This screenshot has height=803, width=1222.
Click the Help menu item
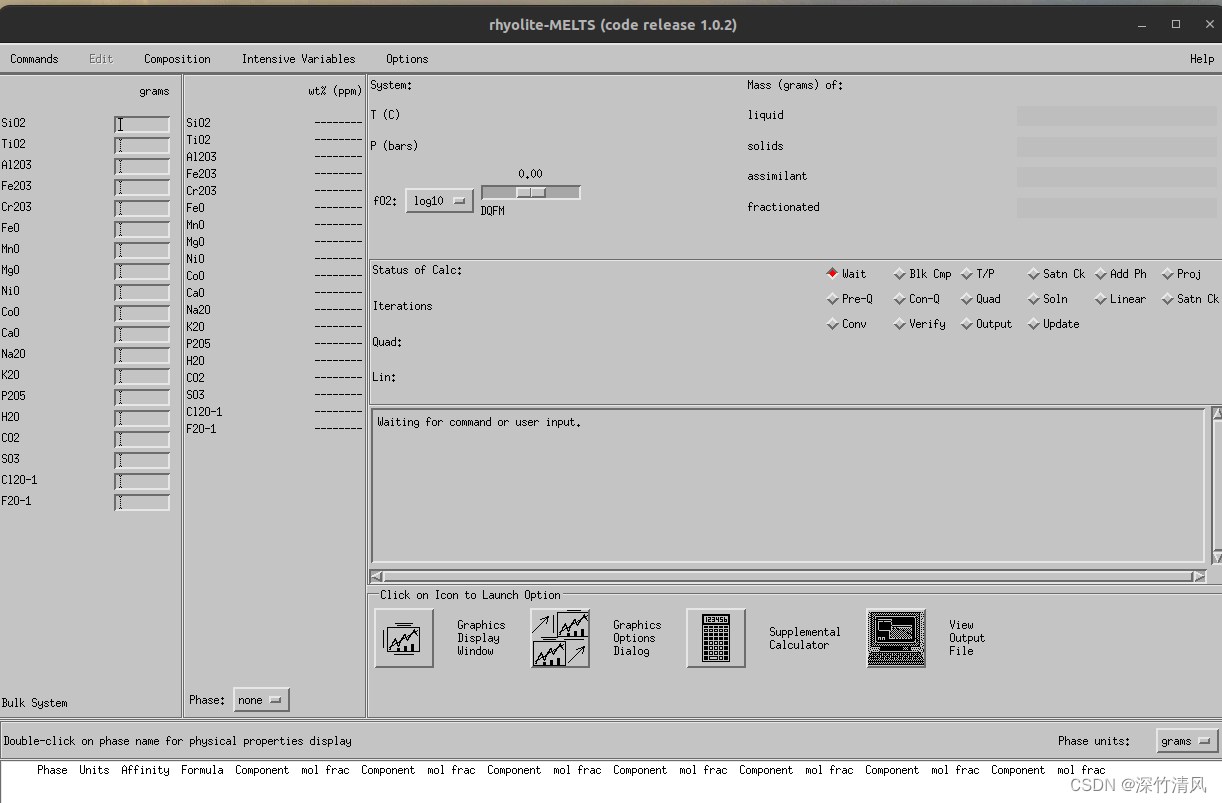pyautogui.click(x=1201, y=59)
